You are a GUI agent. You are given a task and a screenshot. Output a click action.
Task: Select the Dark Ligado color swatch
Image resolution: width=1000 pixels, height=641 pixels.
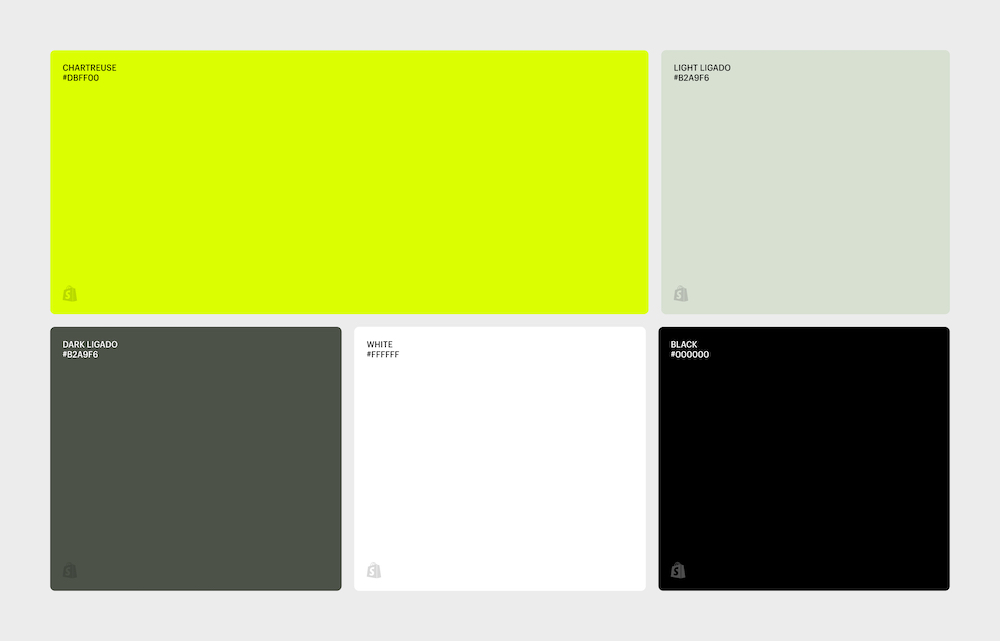coord(195,457)
